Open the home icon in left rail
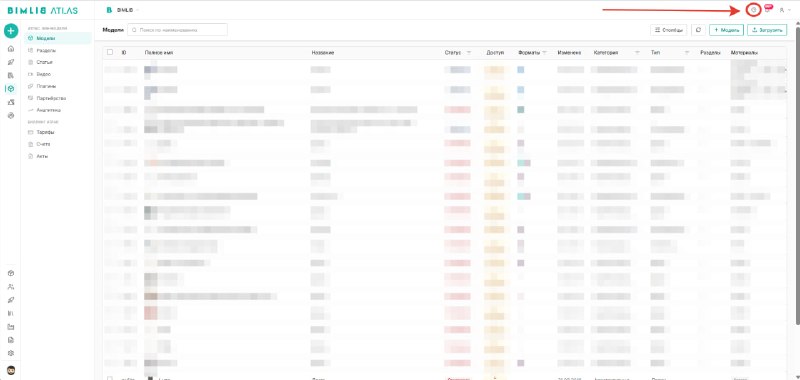This screenshot has width=800, height=380. point(11,49)
